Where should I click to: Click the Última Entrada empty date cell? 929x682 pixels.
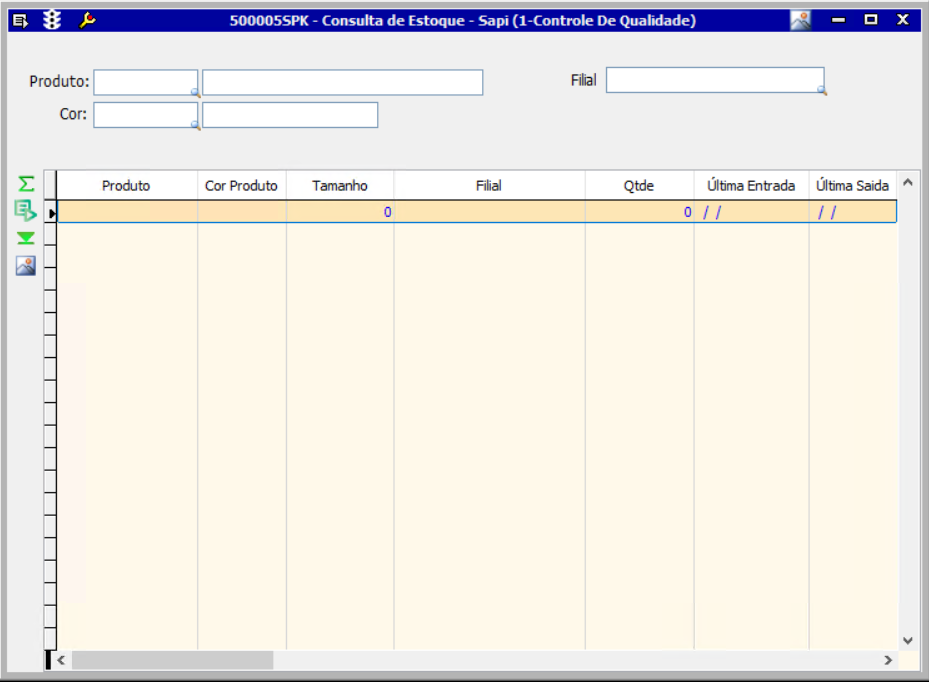[751, 212]
